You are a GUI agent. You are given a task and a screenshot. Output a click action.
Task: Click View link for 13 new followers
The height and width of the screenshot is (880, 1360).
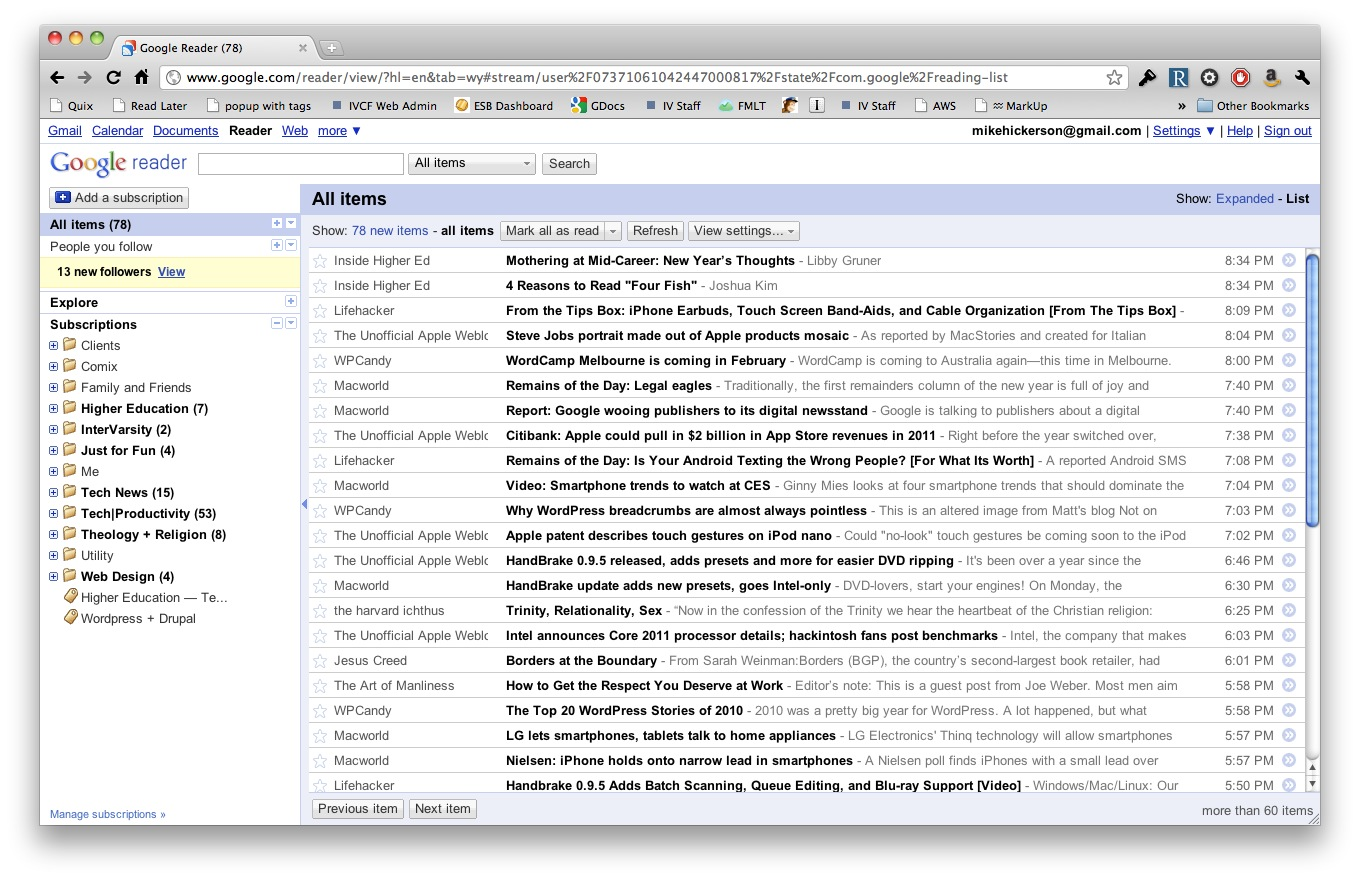click(x=171, y=272)
